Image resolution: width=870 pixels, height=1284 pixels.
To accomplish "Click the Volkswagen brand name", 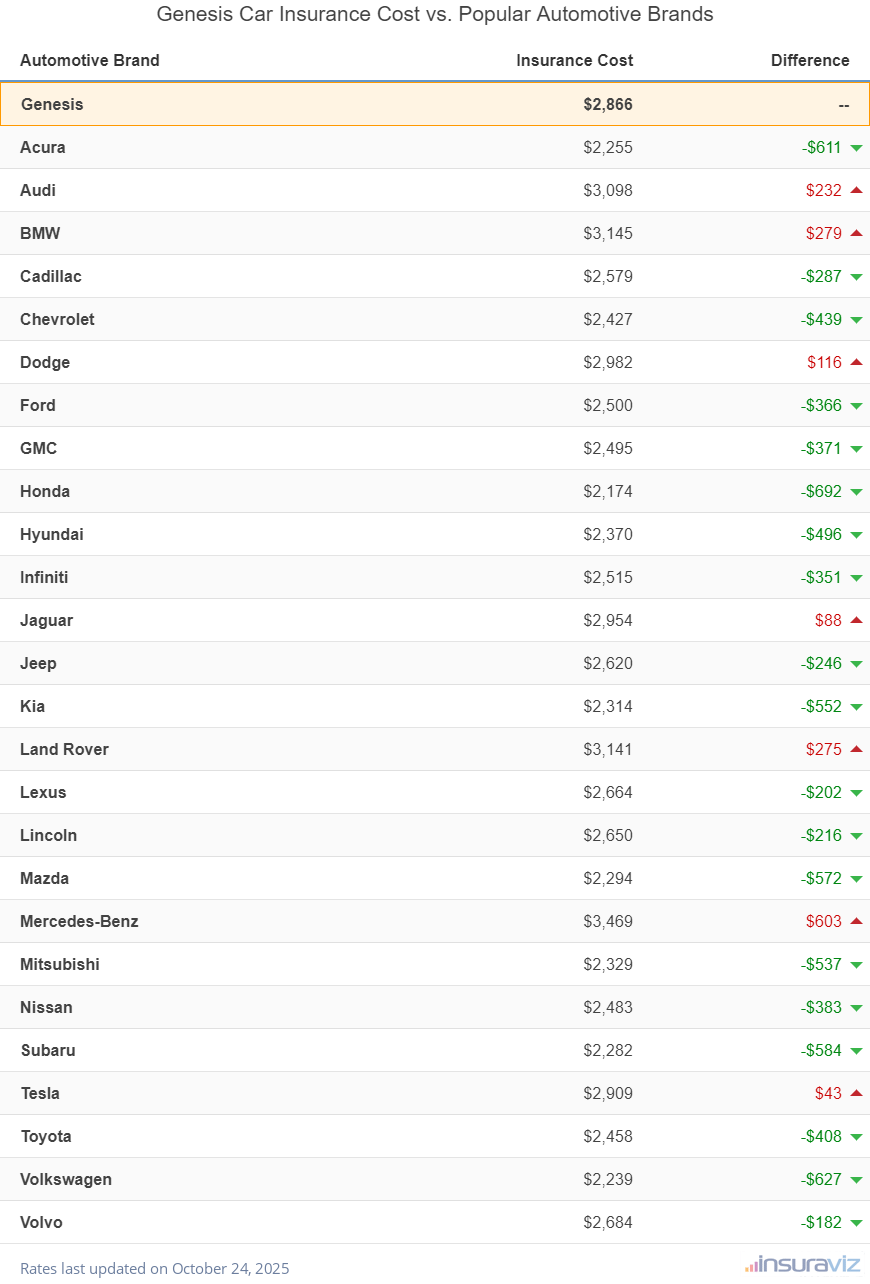I will [66, 1179].
